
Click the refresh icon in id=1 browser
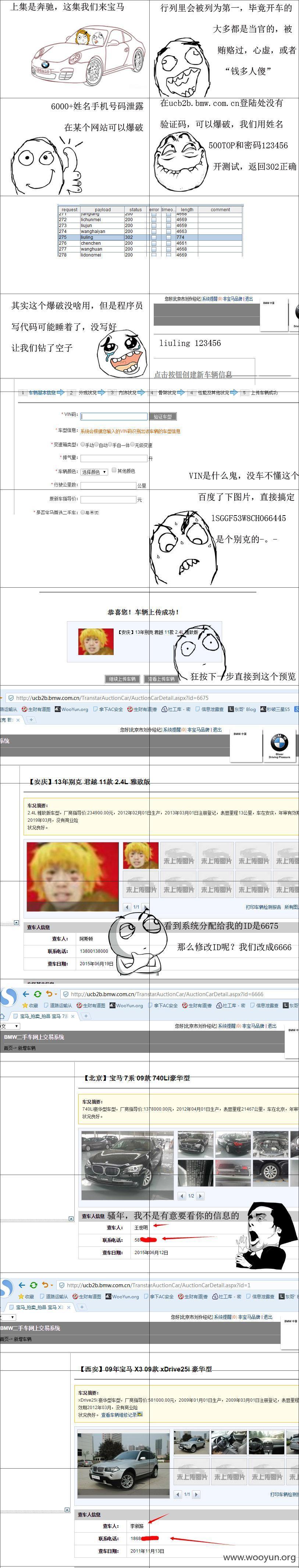33,1285
